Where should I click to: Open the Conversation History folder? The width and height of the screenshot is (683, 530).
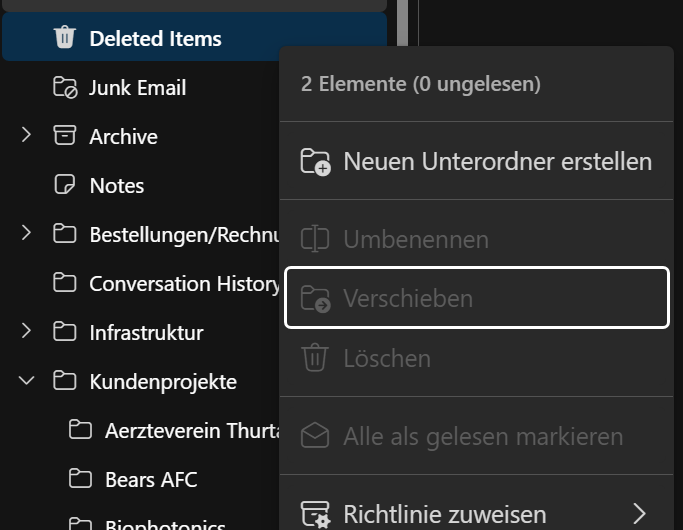coord(184,284)
